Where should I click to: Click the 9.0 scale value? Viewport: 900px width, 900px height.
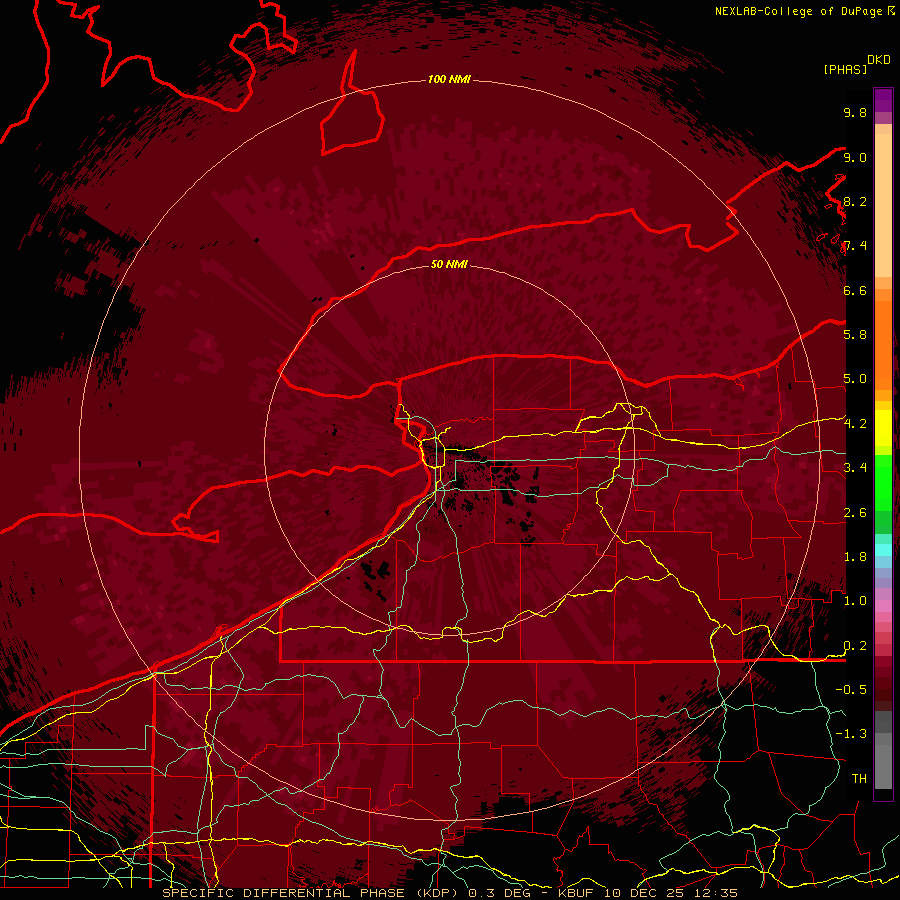[855, 157]
